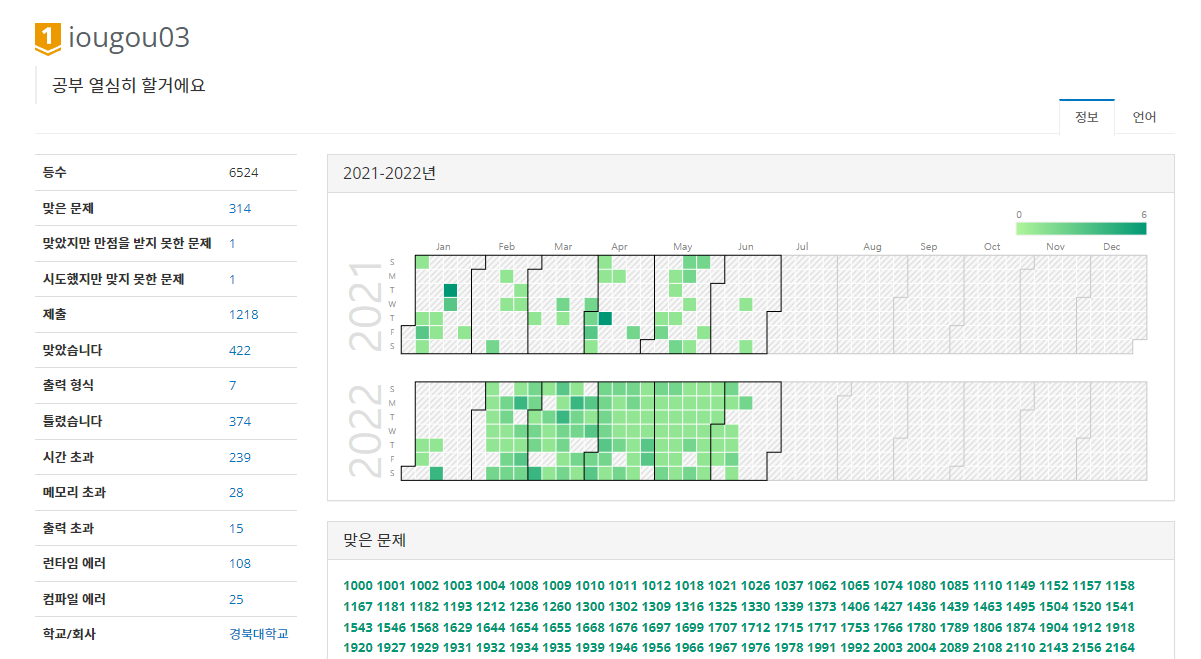
Task: Click the darkest green cell in January 2021
Action: point(450,290)
